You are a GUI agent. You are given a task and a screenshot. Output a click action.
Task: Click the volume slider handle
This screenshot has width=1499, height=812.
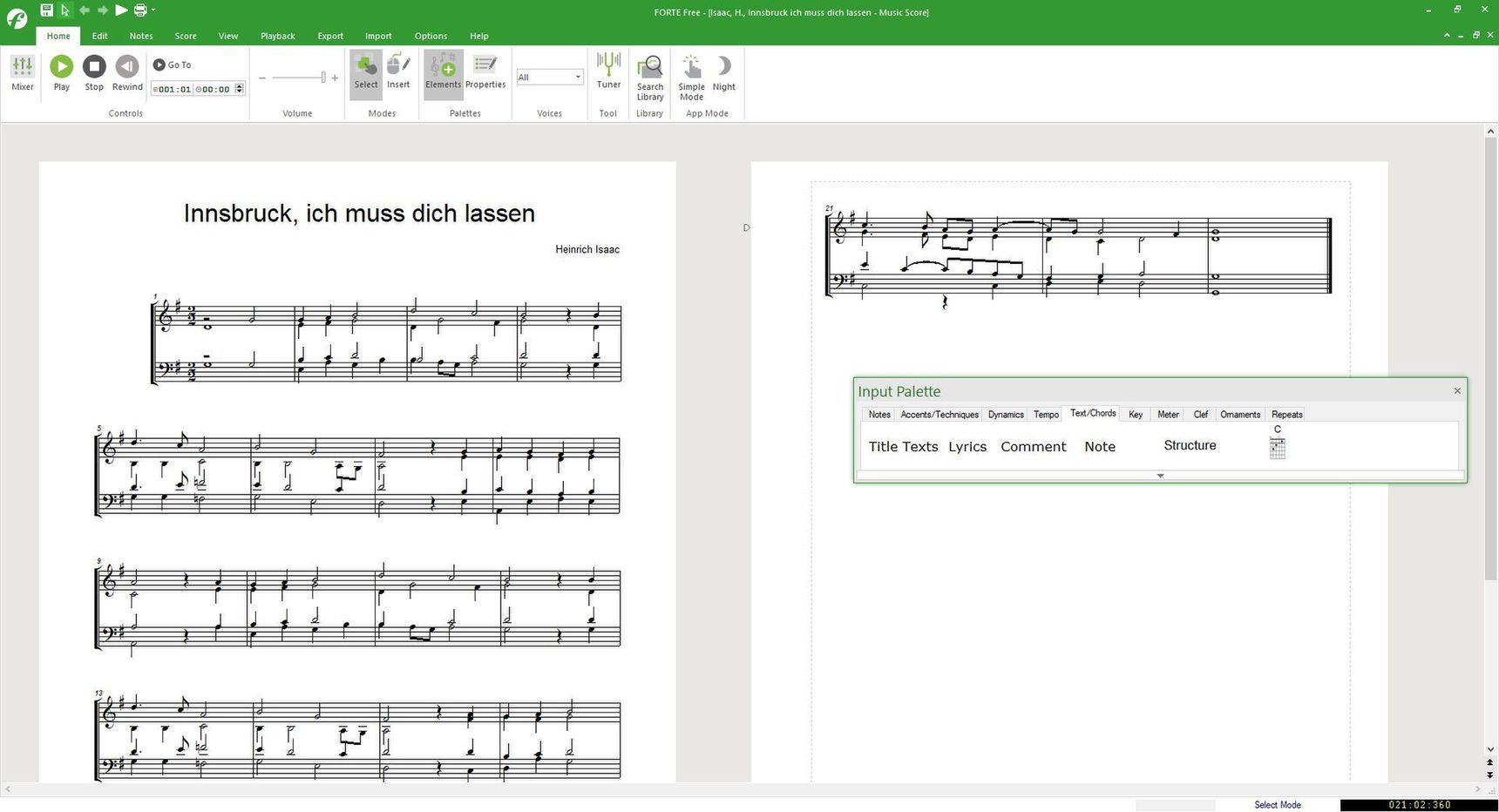tap(323, 78)
